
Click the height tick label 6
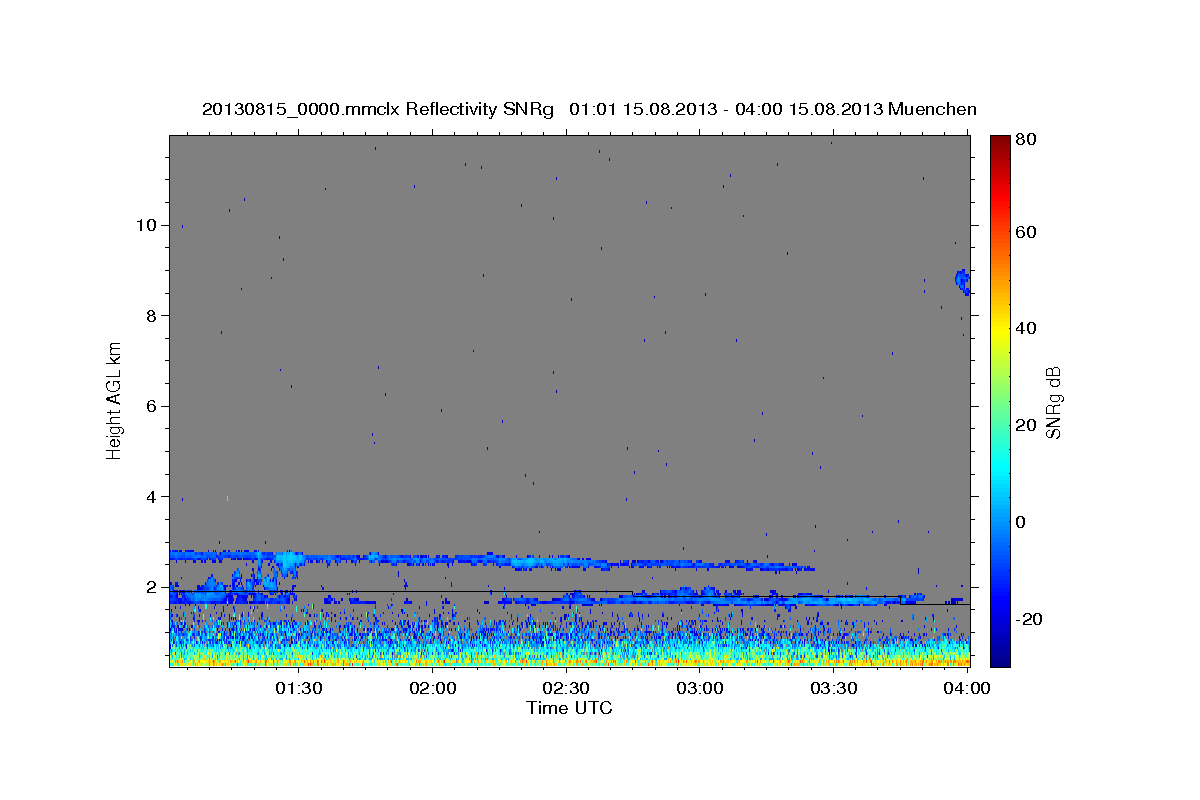[x=151, y=406]
